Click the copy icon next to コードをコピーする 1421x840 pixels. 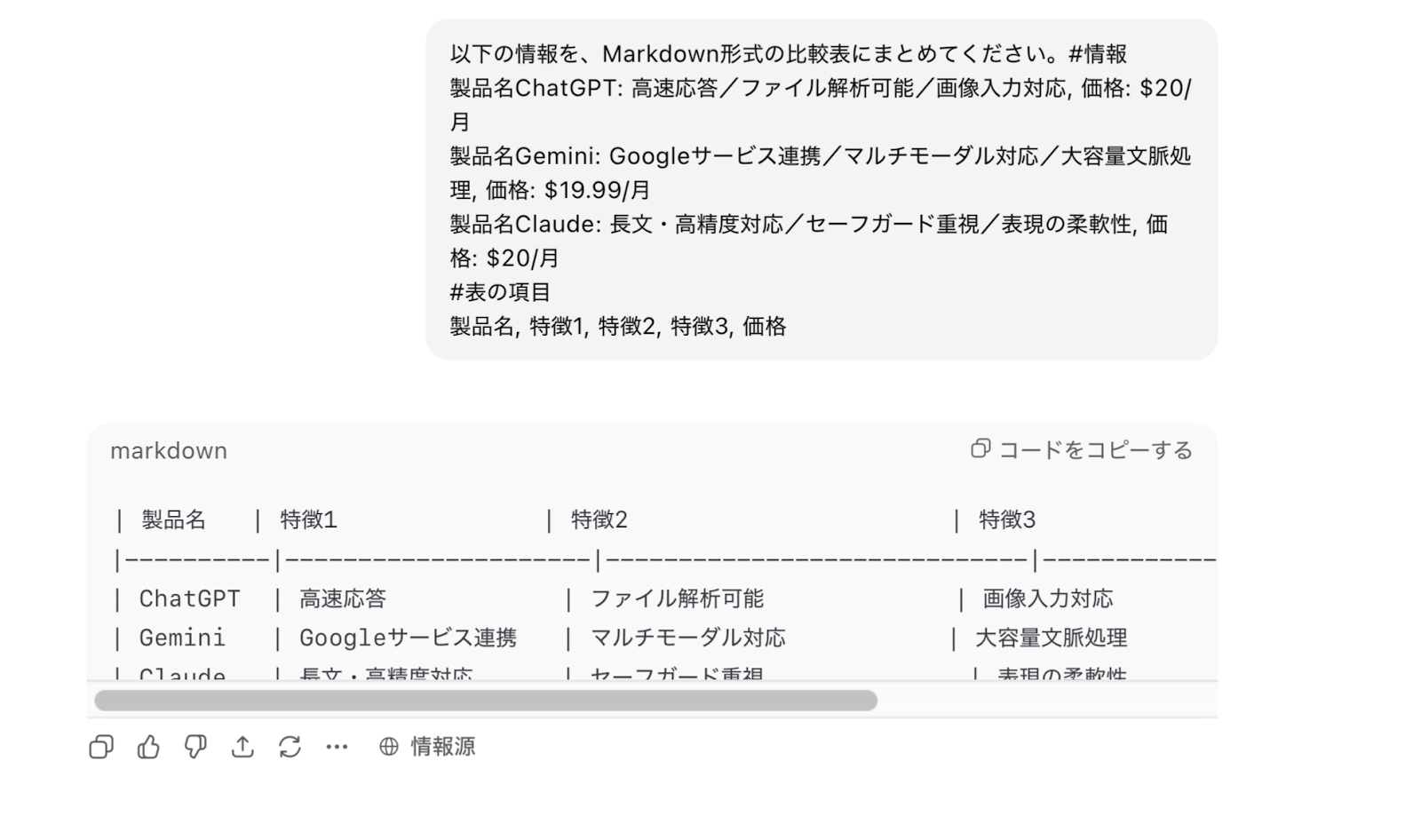pyautogui.click(x=980, y=449)
